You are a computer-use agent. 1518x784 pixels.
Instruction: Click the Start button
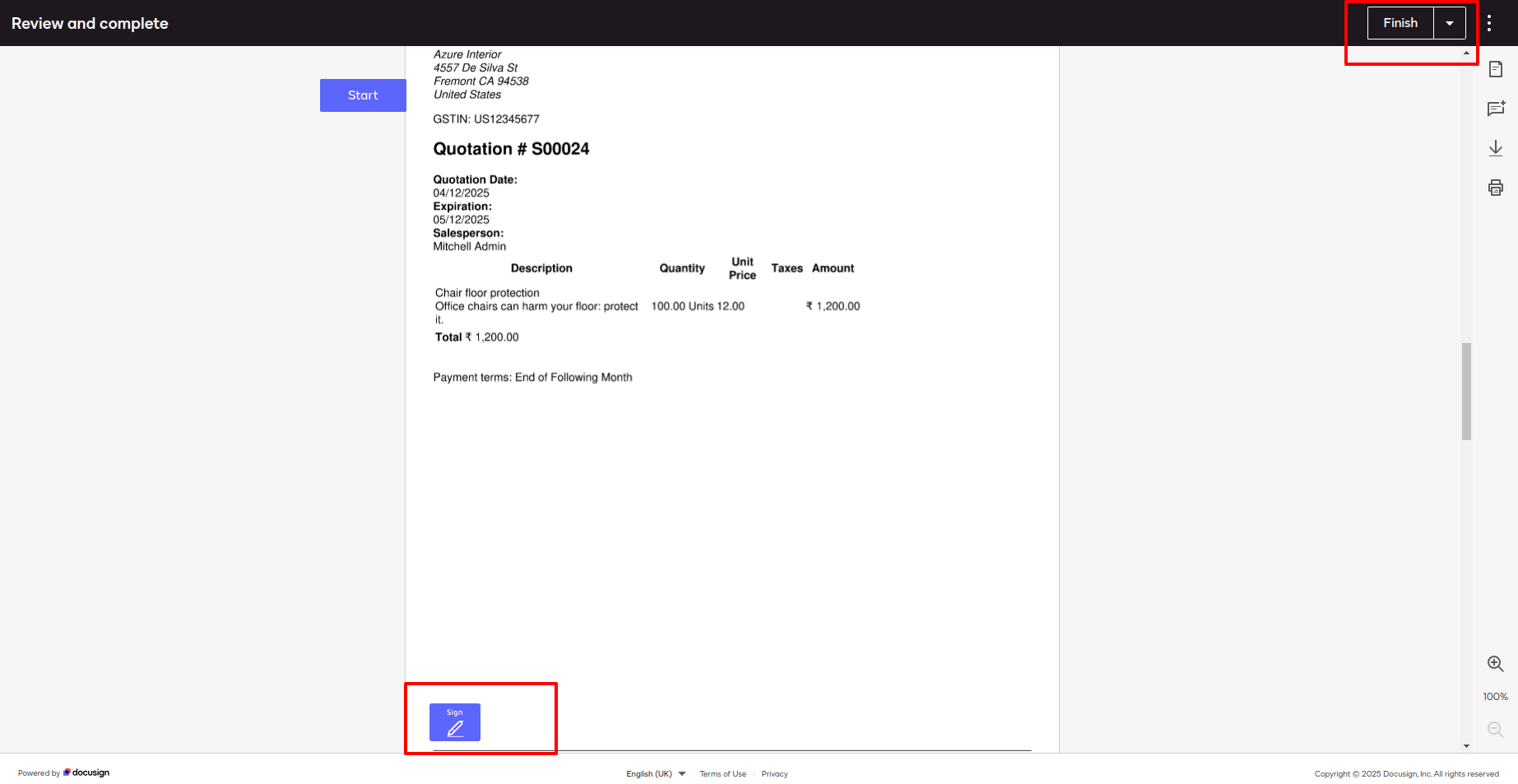point(363,95)
